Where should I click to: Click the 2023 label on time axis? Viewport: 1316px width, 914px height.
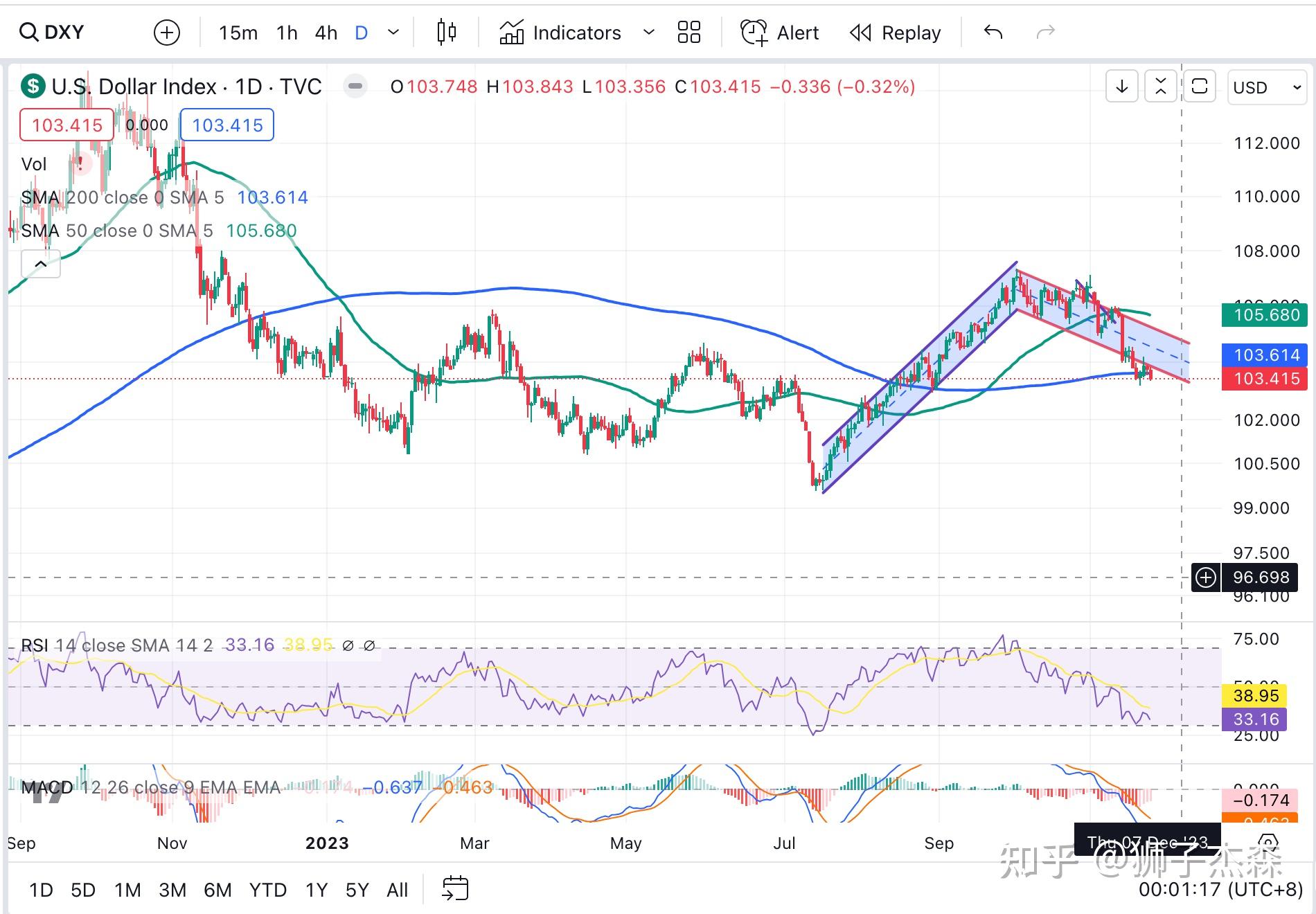(x=327, y=843)
